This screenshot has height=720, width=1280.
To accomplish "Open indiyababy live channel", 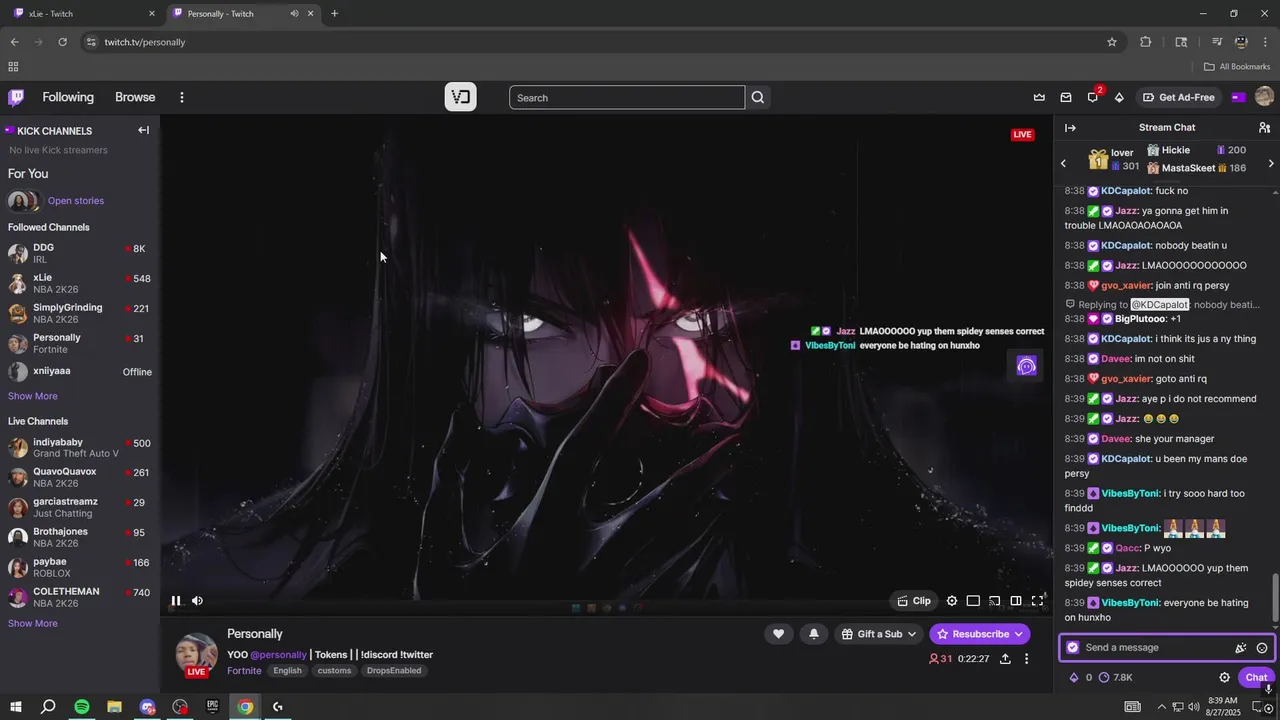I will click(80, 447).
